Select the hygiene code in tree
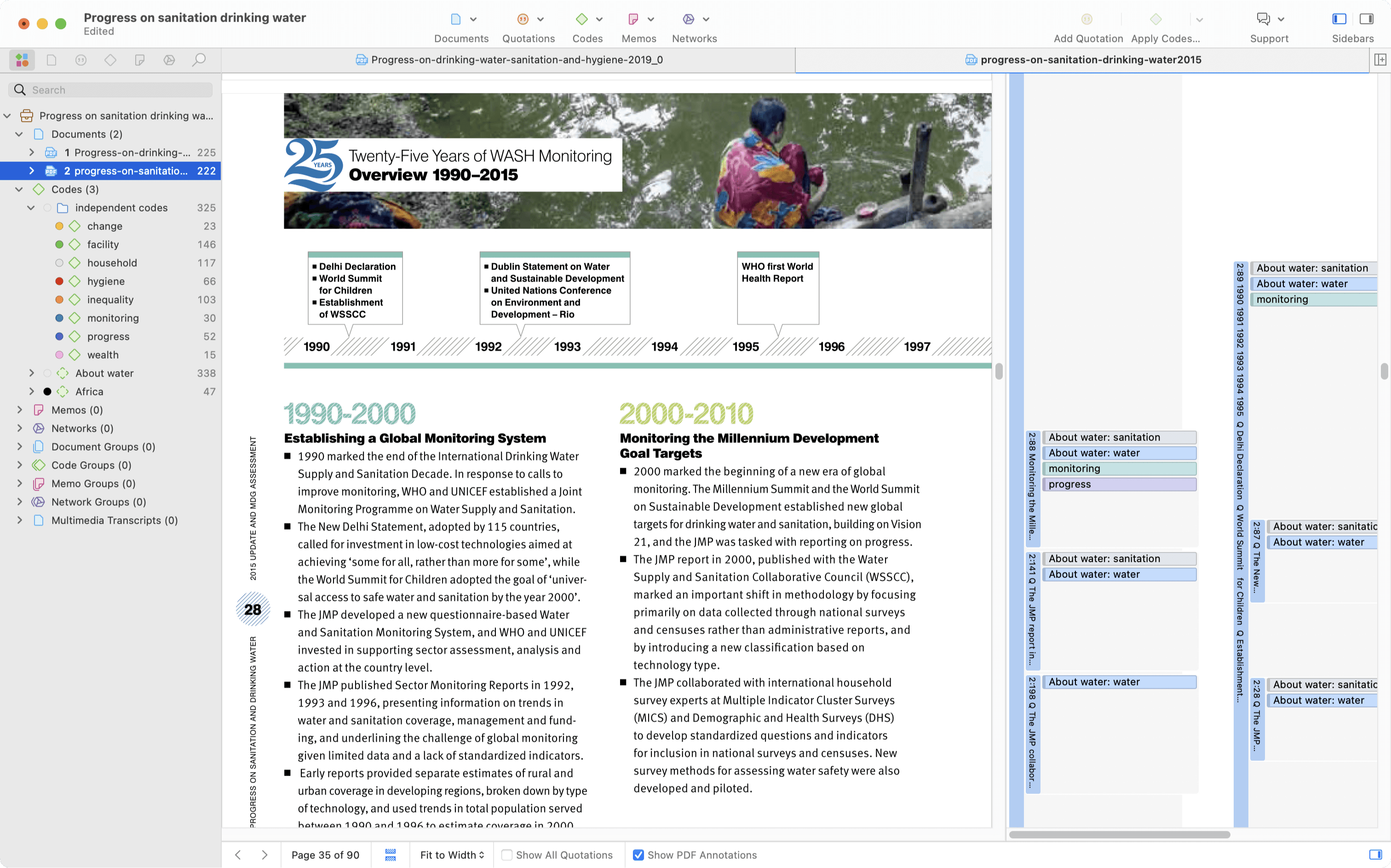 106,281
